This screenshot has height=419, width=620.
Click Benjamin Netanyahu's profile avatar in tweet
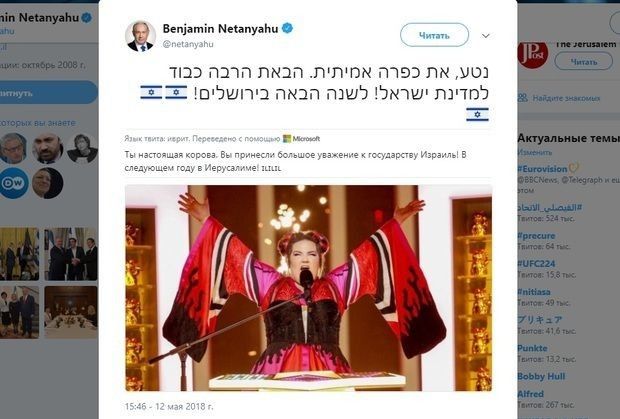tap(140, 36)
